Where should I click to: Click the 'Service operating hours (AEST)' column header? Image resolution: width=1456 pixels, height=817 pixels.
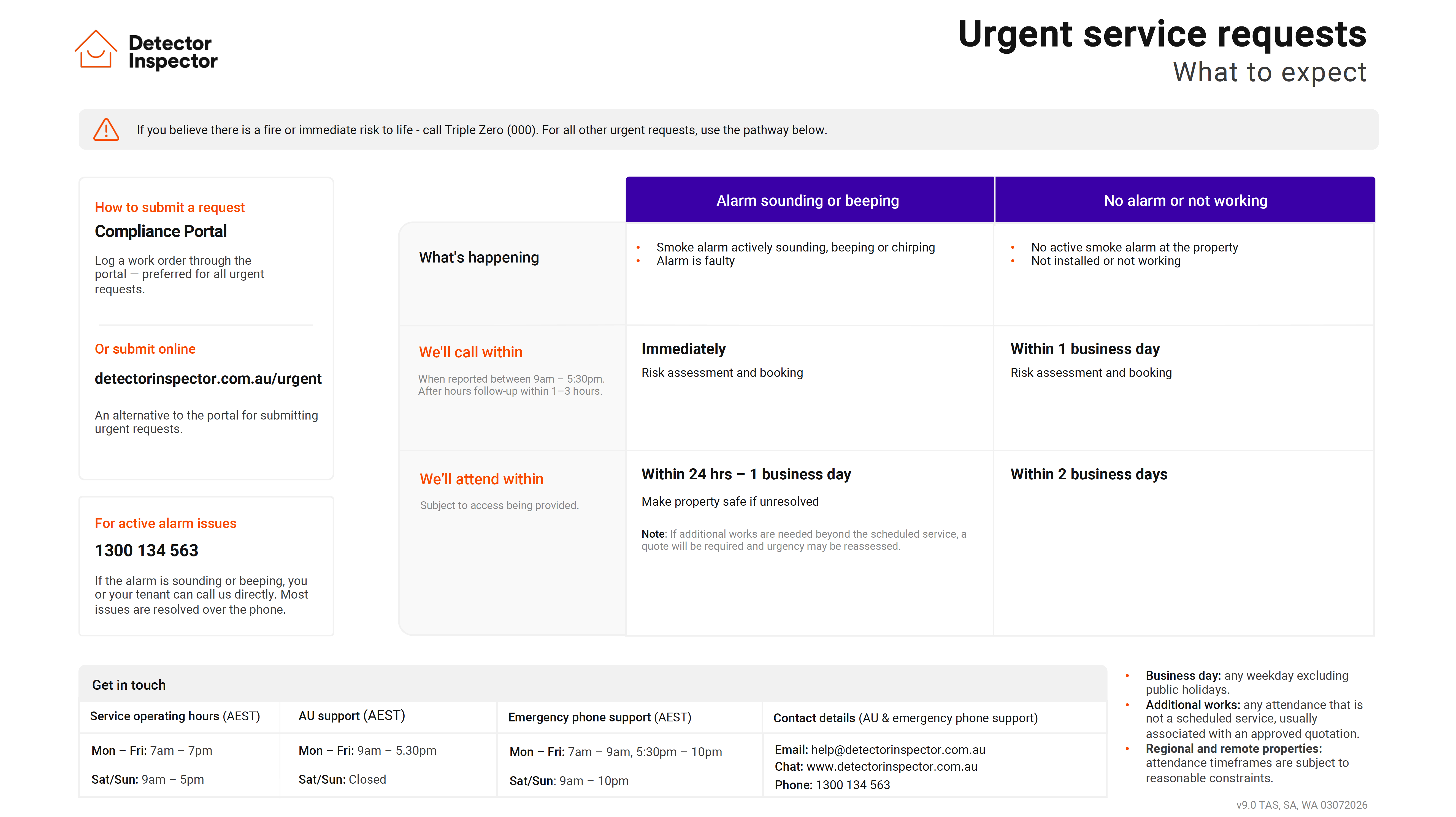(175, 716)
